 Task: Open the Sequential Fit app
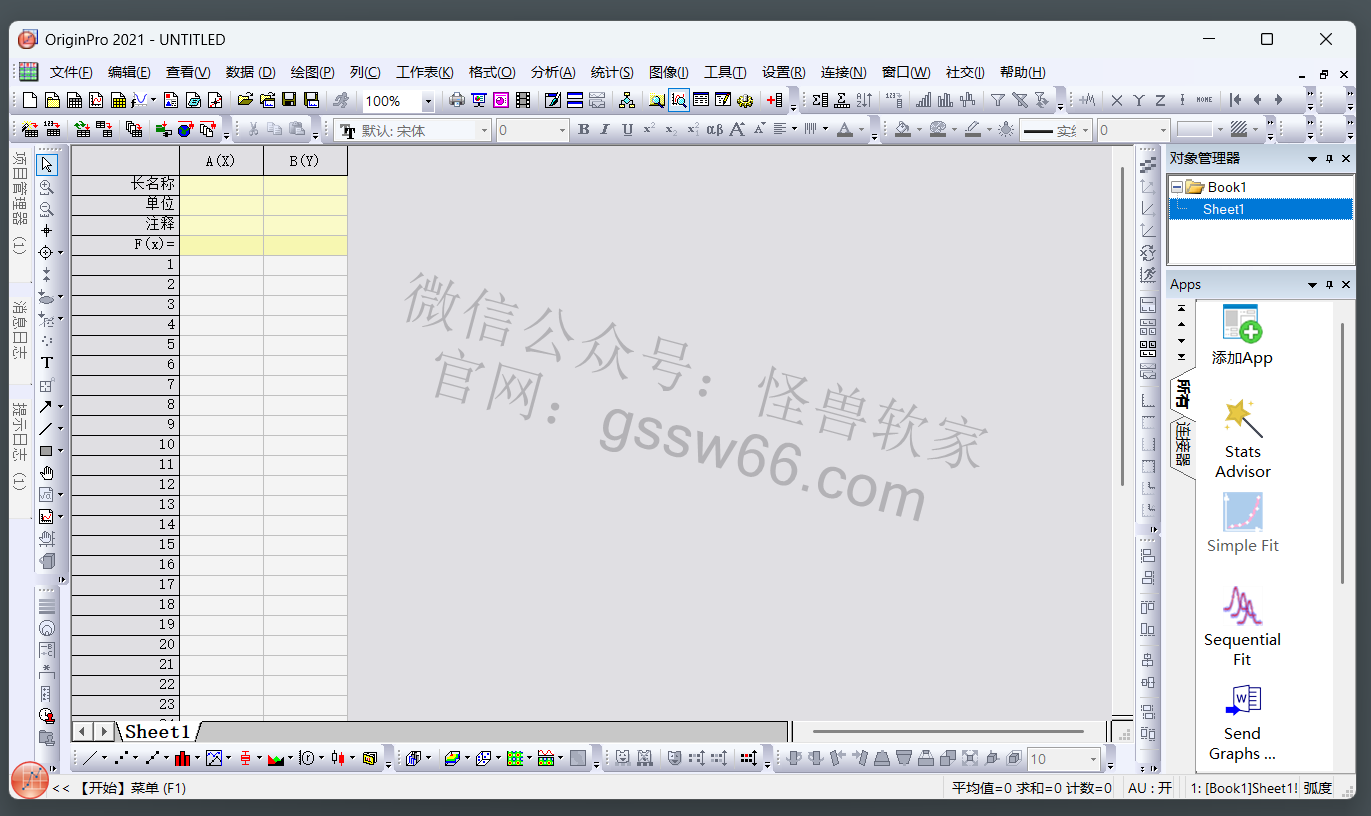(x=1242, y=627)
